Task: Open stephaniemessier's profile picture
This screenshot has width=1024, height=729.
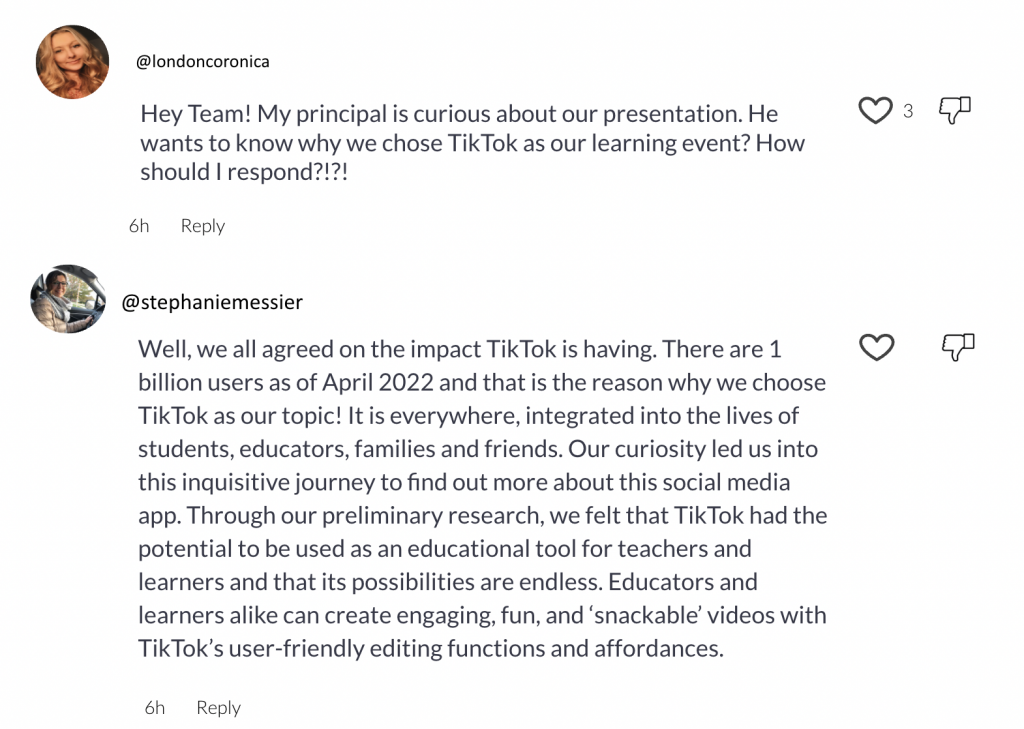Action: coord(69,300)
